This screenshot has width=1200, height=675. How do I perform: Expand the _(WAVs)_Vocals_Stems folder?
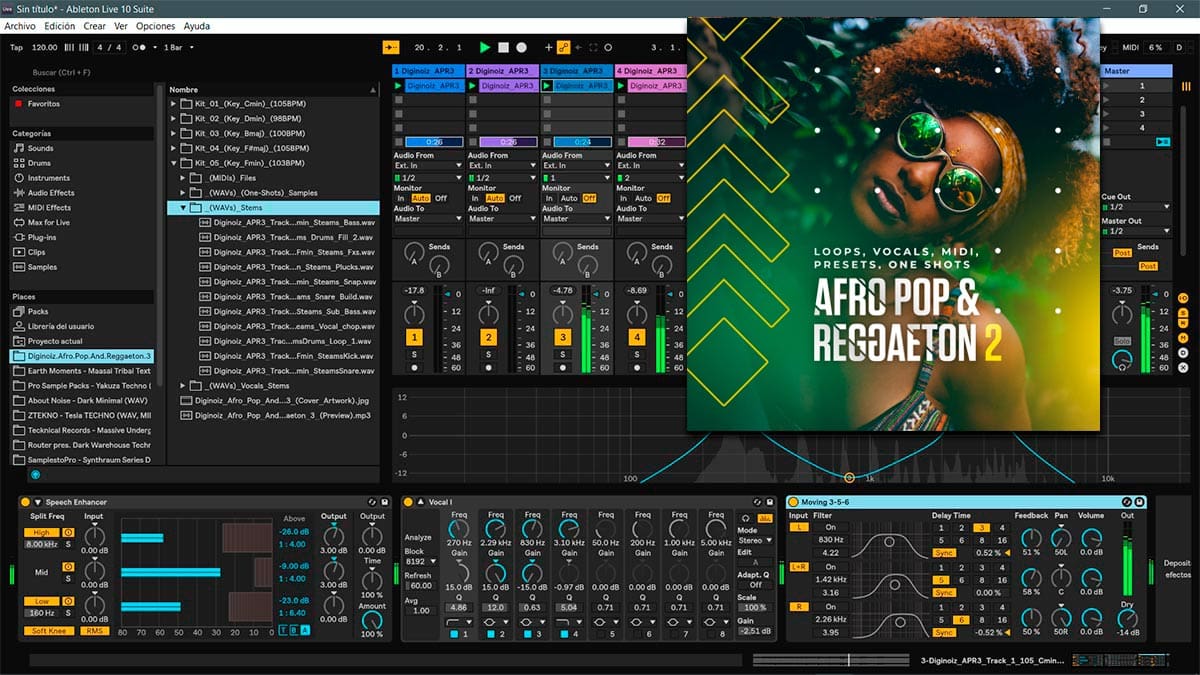(185, 386)
